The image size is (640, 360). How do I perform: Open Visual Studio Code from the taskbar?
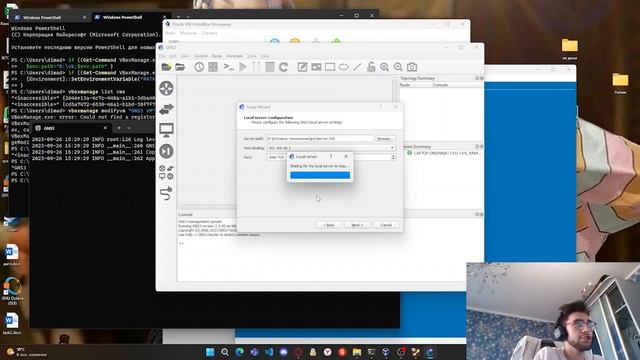(x=269, y=352)
